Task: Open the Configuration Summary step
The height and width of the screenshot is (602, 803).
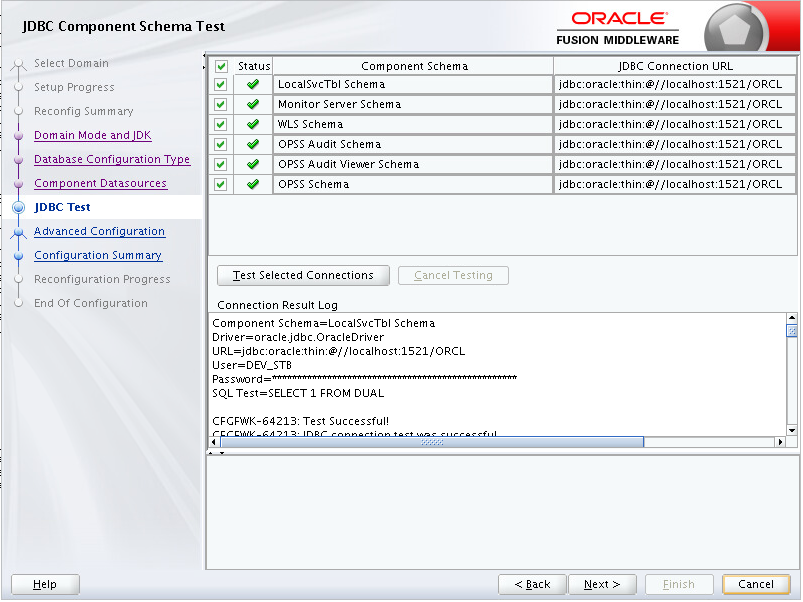Action: (98, 255)
